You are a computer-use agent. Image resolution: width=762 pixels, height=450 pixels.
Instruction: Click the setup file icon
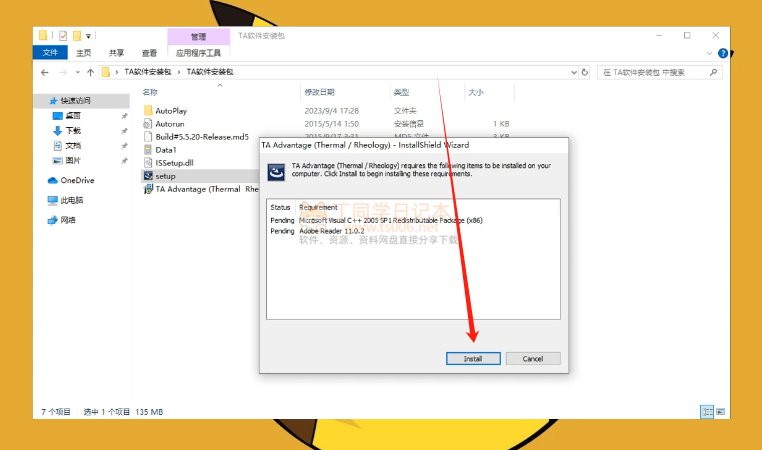(x=148, y=175)
